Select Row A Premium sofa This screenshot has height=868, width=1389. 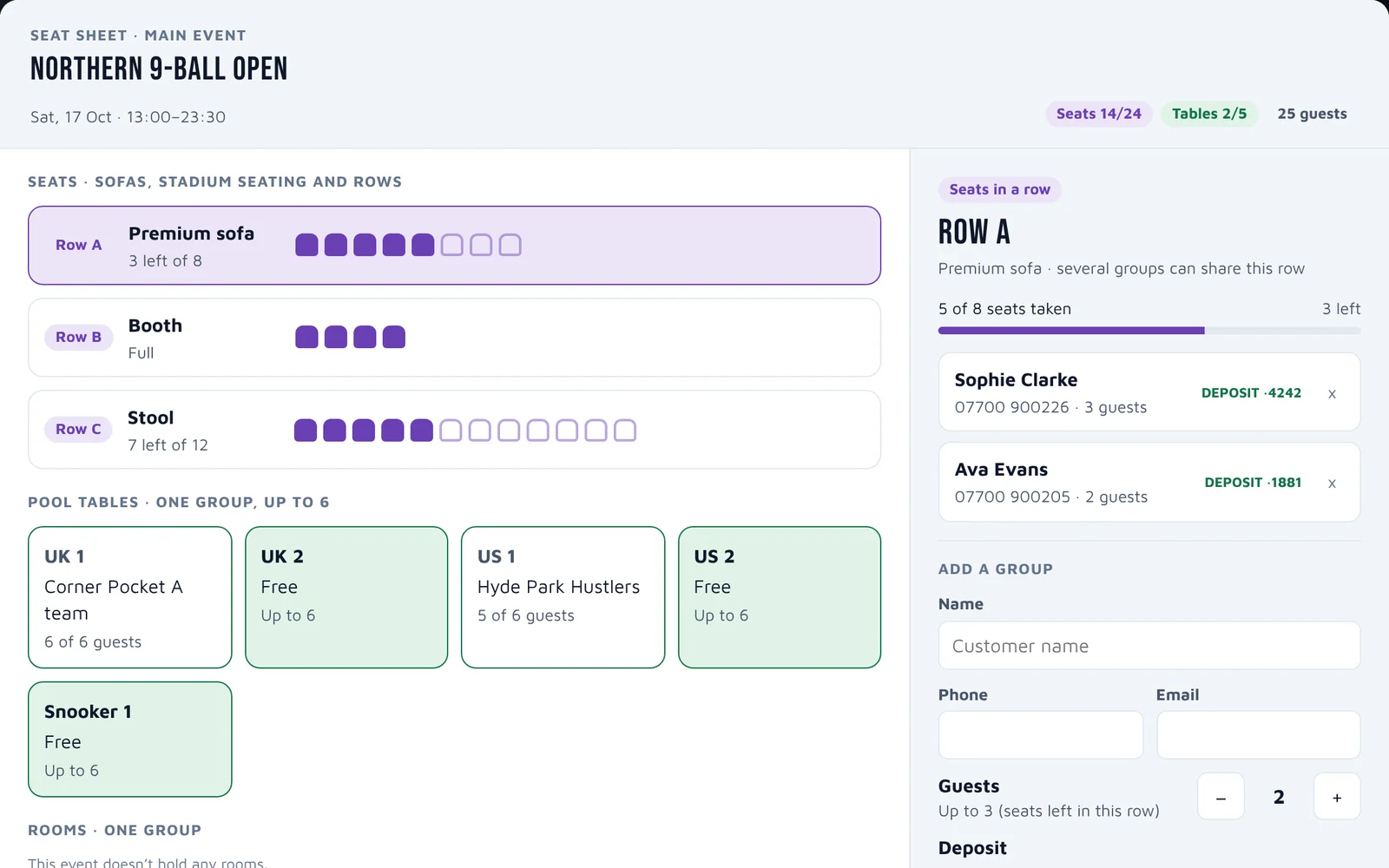click(454, 246)
